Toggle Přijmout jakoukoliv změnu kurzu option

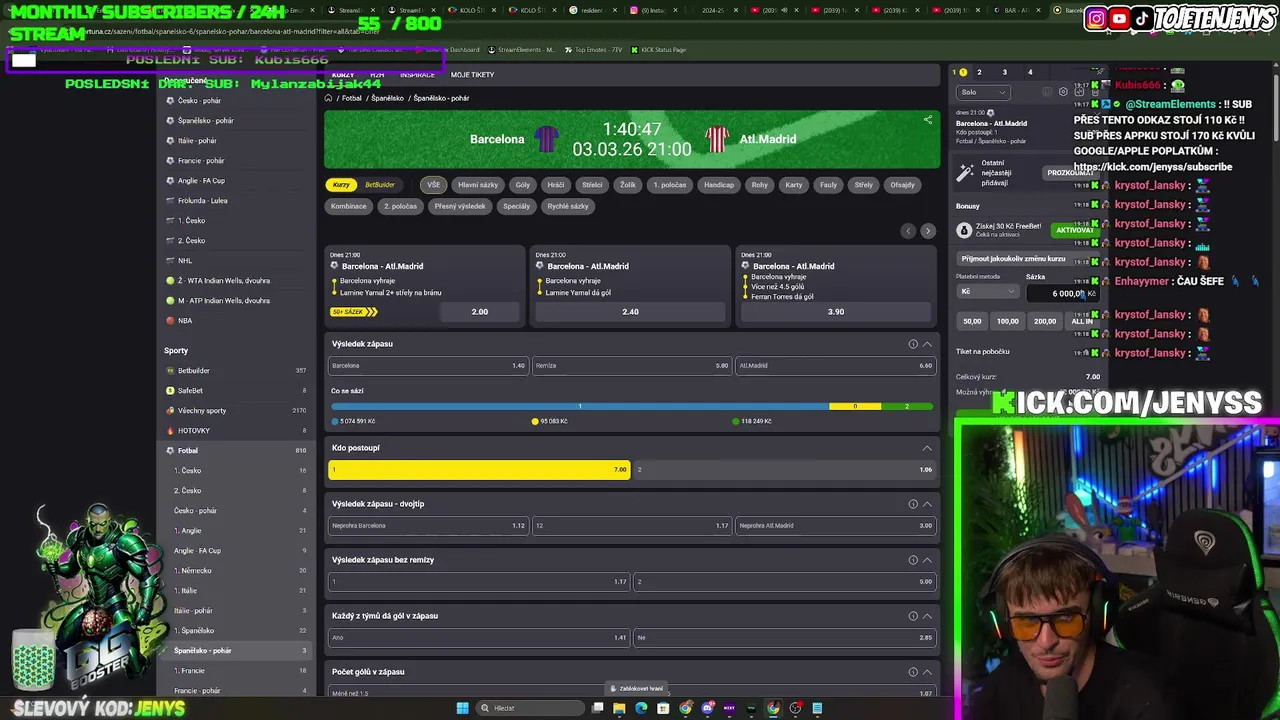[1027, 258]
